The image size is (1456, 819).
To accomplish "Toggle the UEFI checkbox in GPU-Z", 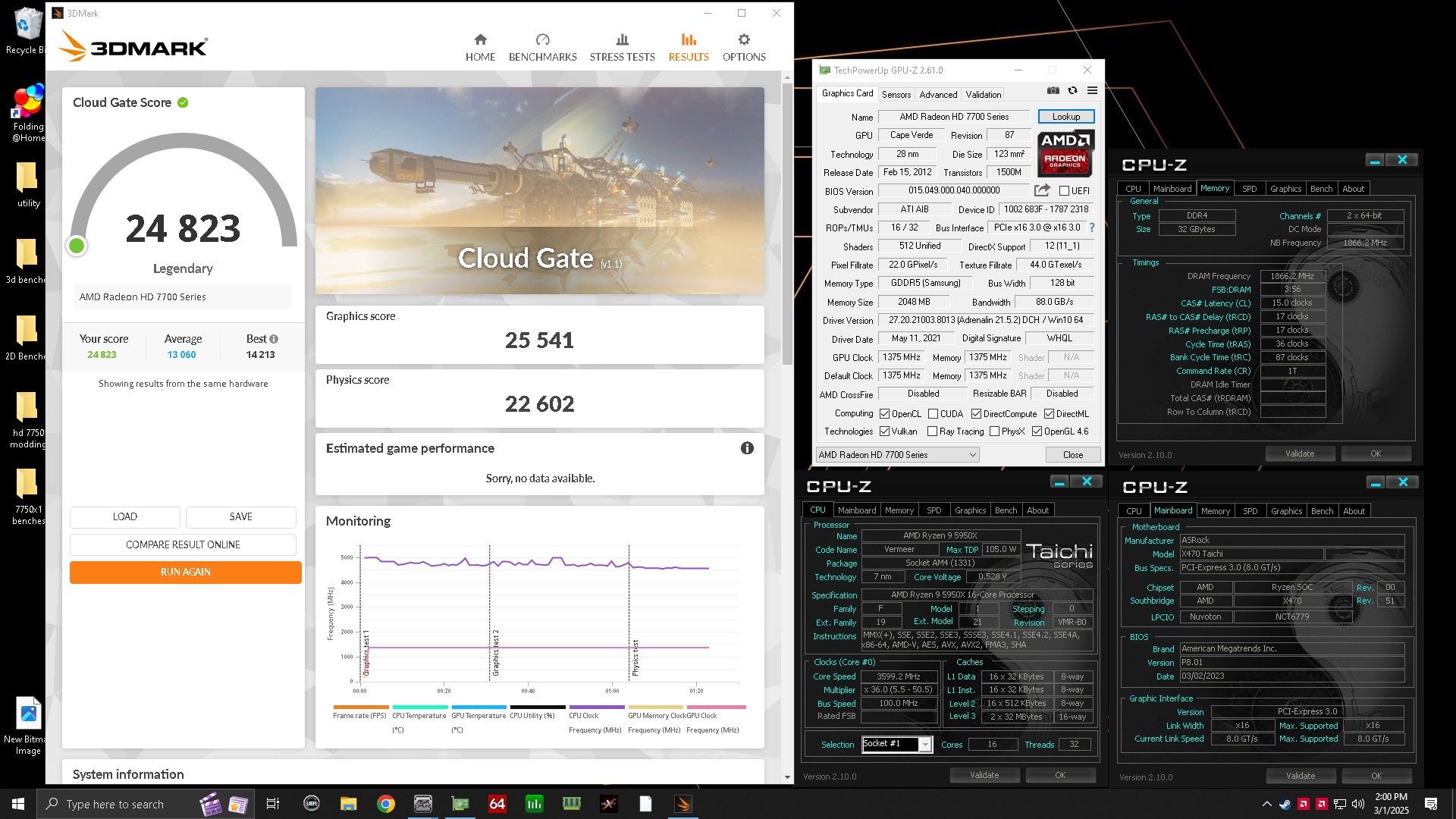I will 1064,191.
